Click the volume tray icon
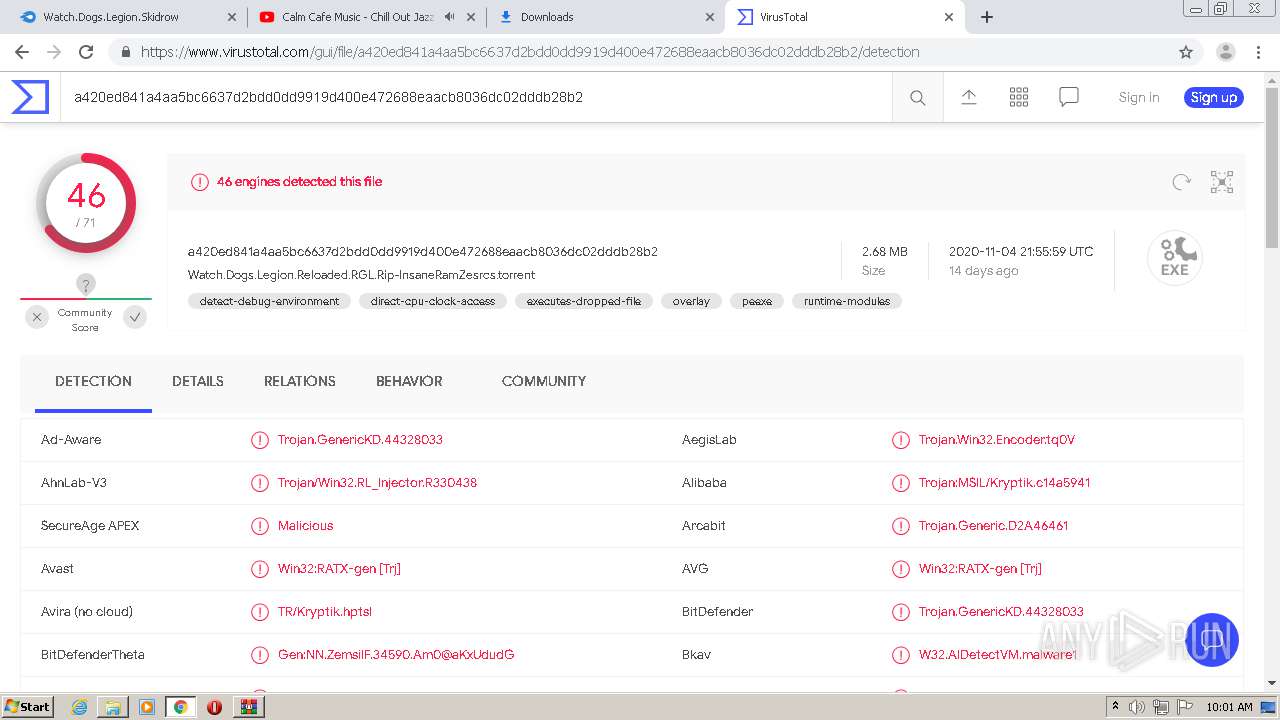 (x=1137, y=707)
